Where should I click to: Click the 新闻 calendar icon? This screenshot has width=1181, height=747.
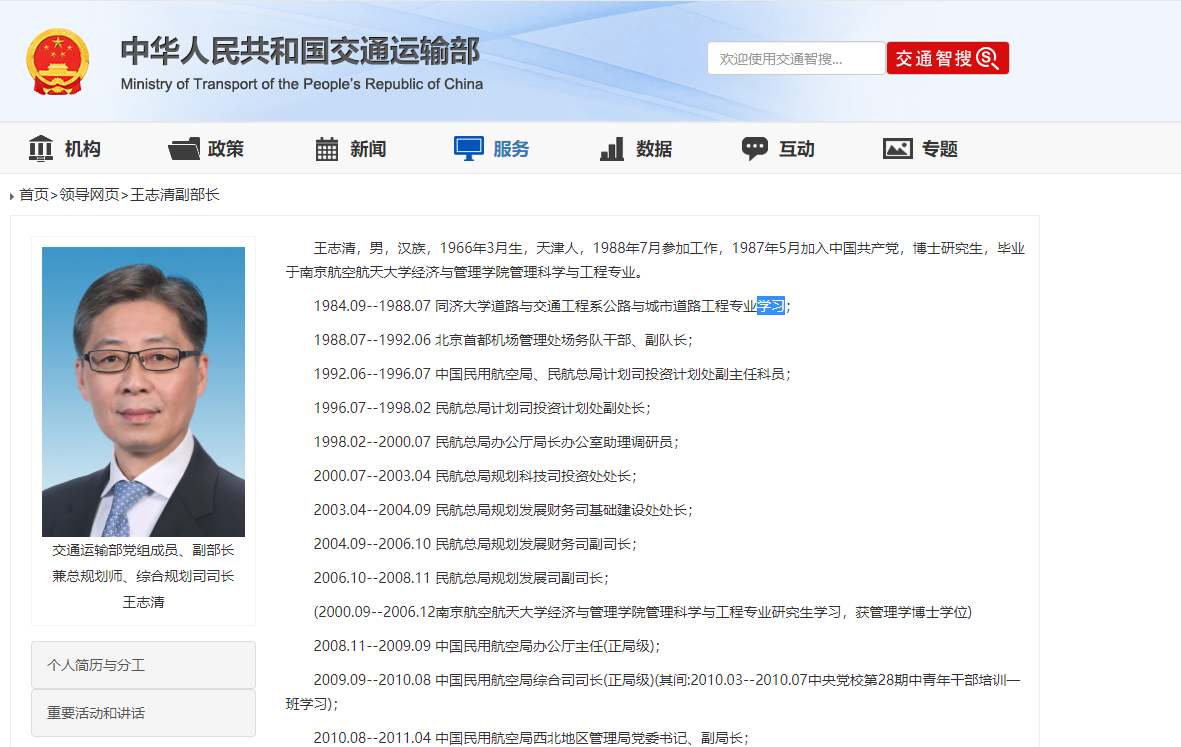[326, 148]
